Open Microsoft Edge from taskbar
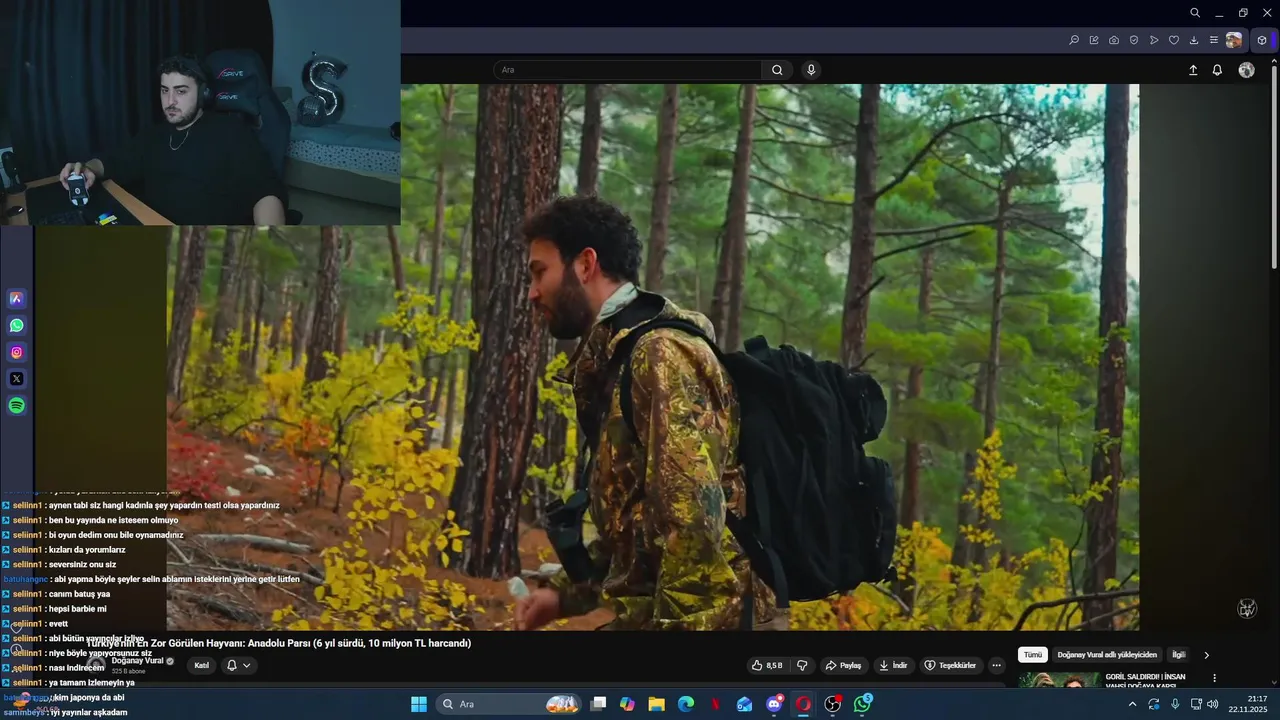 click(x=686, y=704)
